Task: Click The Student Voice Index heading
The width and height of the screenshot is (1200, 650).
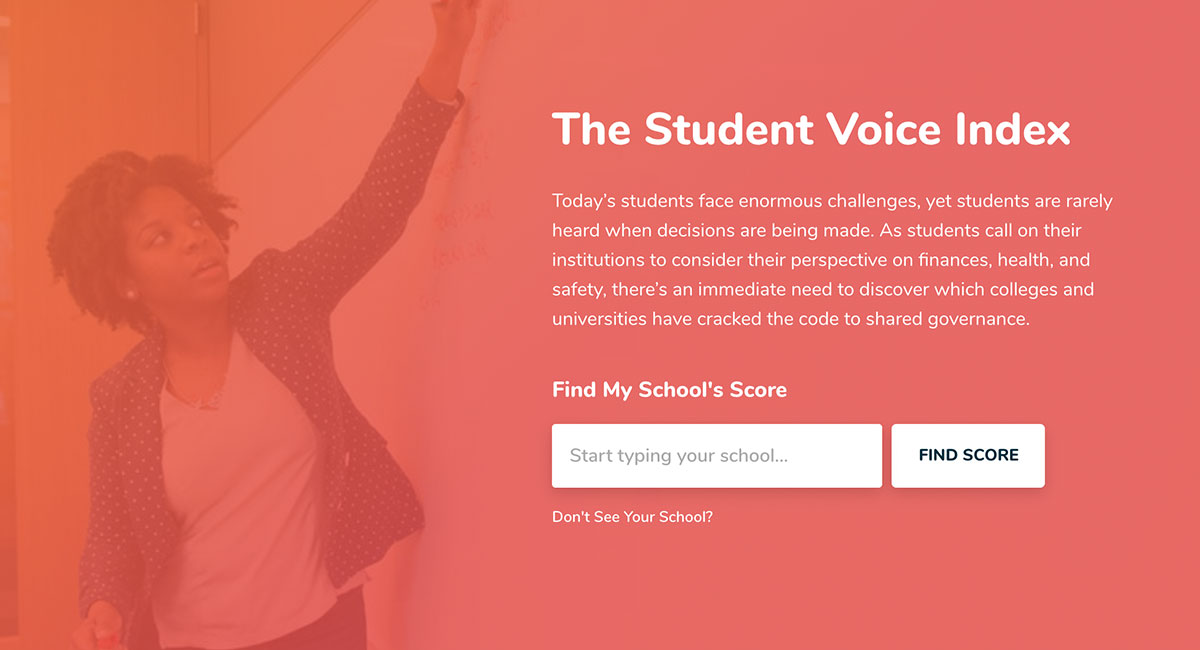Action: pyautogui.click(x=811, y=130)
